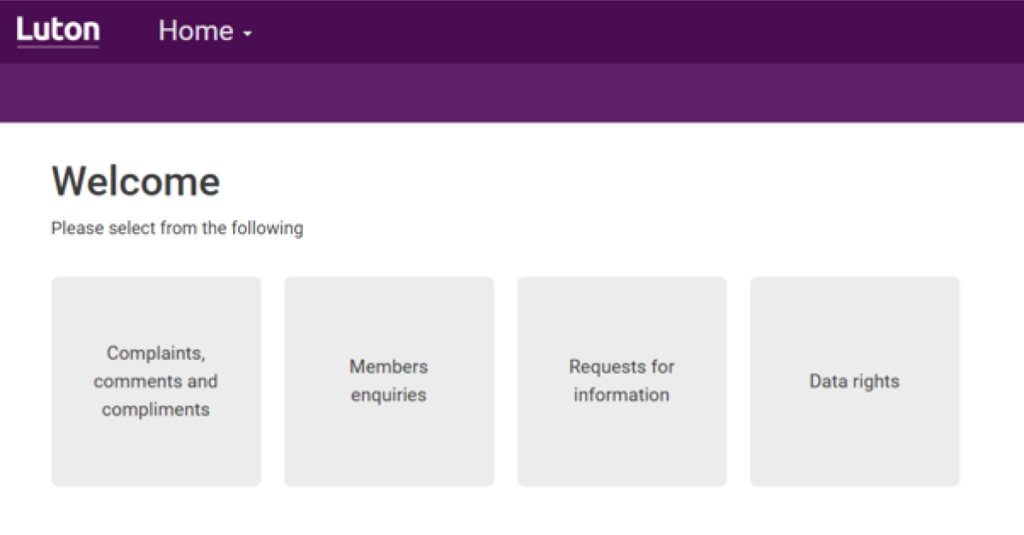Open the Home dropdown menu
The width and height of the screenshot is (1024, 535).
205,31
